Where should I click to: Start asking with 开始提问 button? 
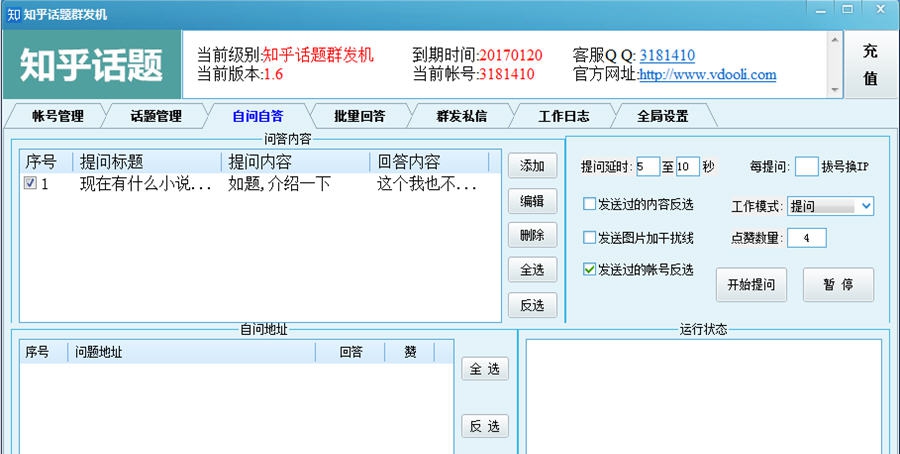pos(751,285)
